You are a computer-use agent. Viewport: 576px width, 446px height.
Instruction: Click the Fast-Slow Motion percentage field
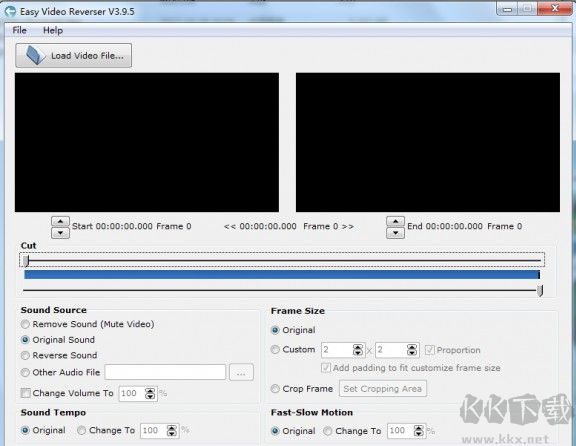click(x=401, y=431)
